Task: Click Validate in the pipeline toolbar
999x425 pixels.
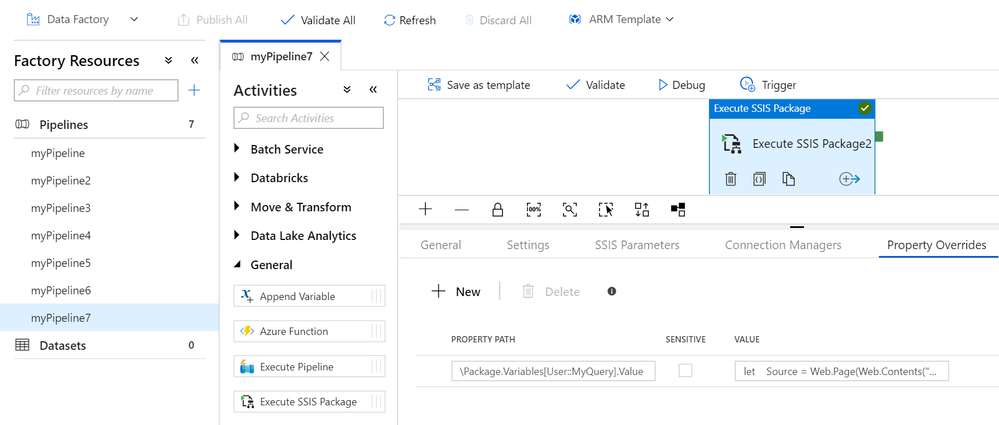Action: (596, 85)
